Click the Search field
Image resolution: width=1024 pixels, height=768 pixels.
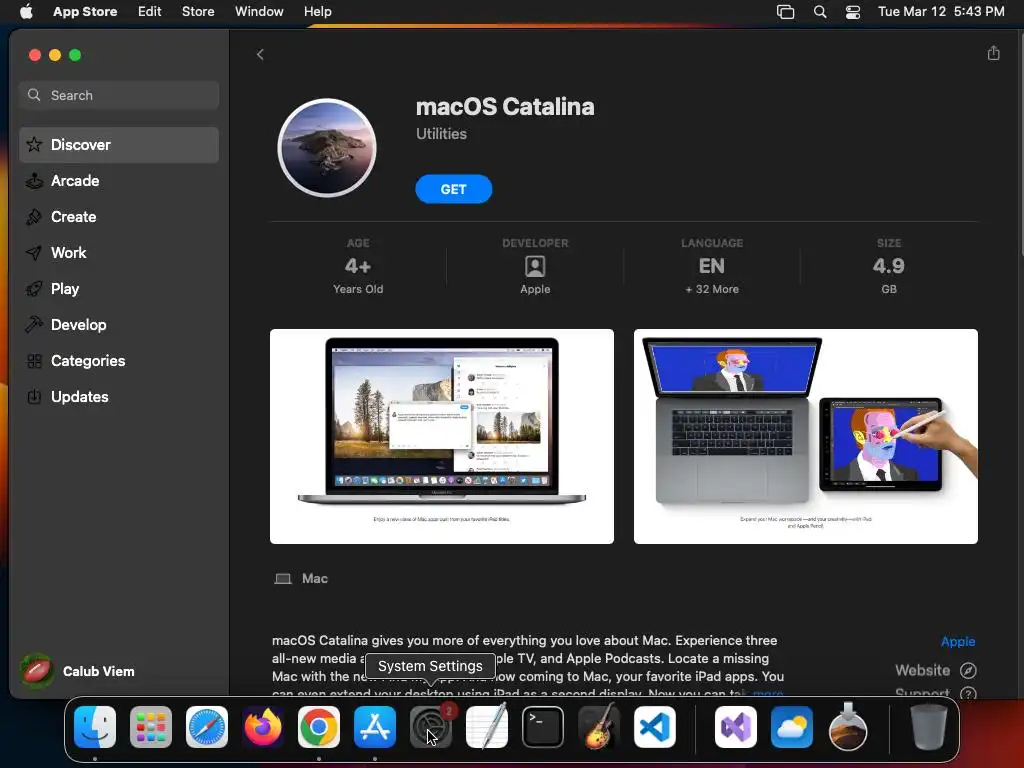pyautogui.click(x=119, y=95)
